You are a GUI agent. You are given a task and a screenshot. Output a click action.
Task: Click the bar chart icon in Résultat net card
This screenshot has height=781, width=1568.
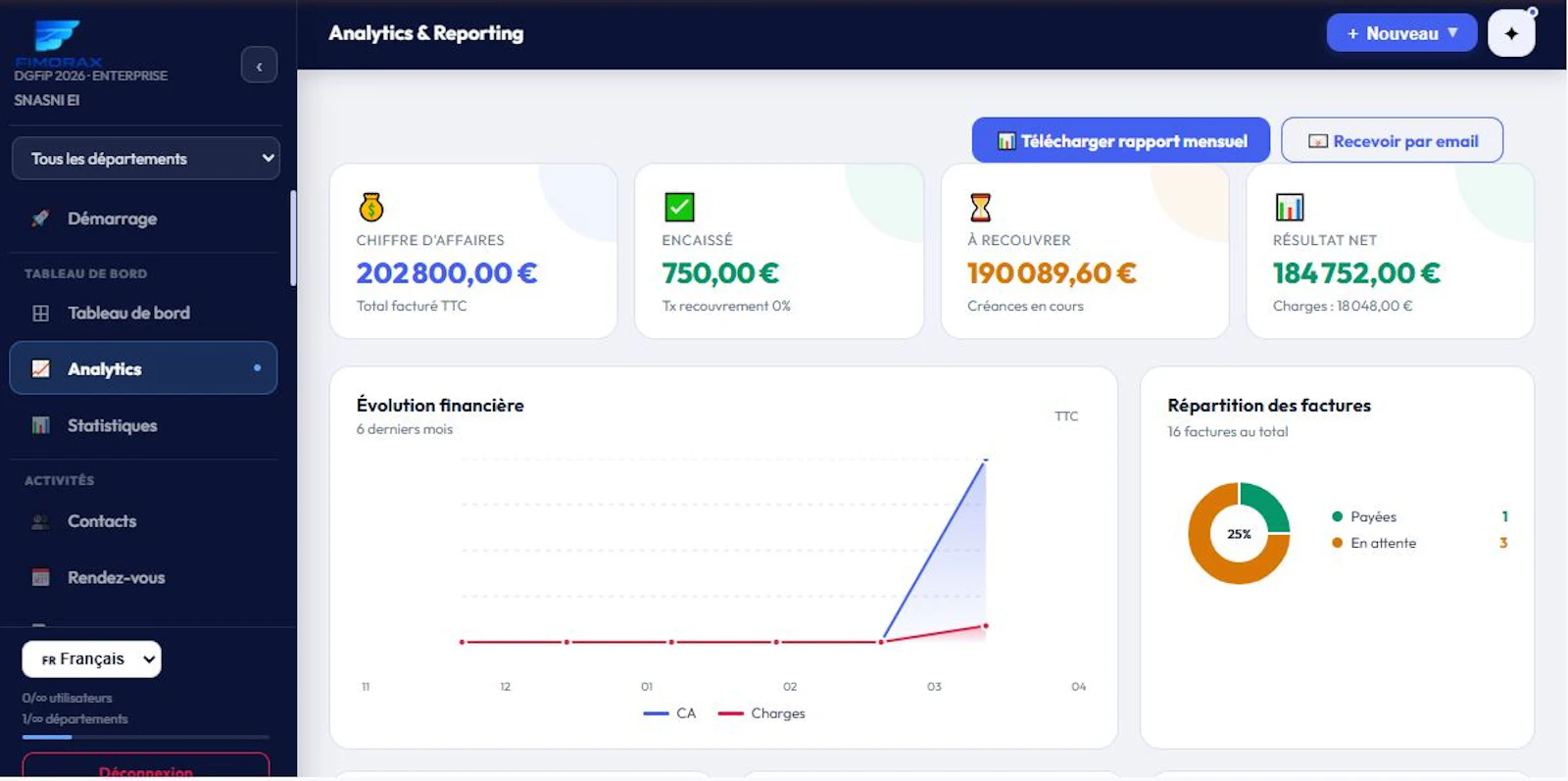click(1290, 207)
